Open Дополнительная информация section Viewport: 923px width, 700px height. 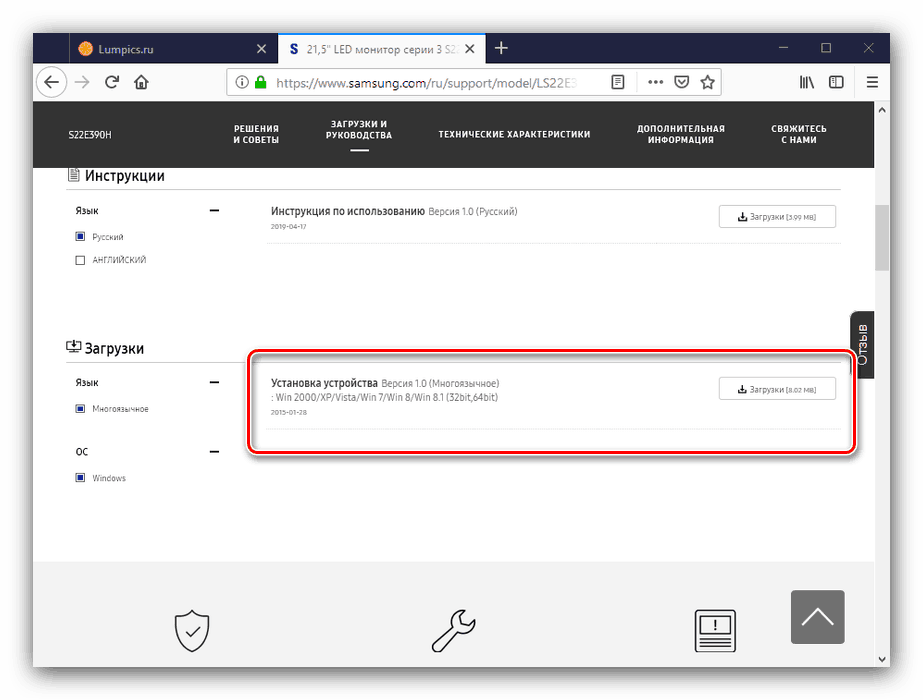pos(681,134)
